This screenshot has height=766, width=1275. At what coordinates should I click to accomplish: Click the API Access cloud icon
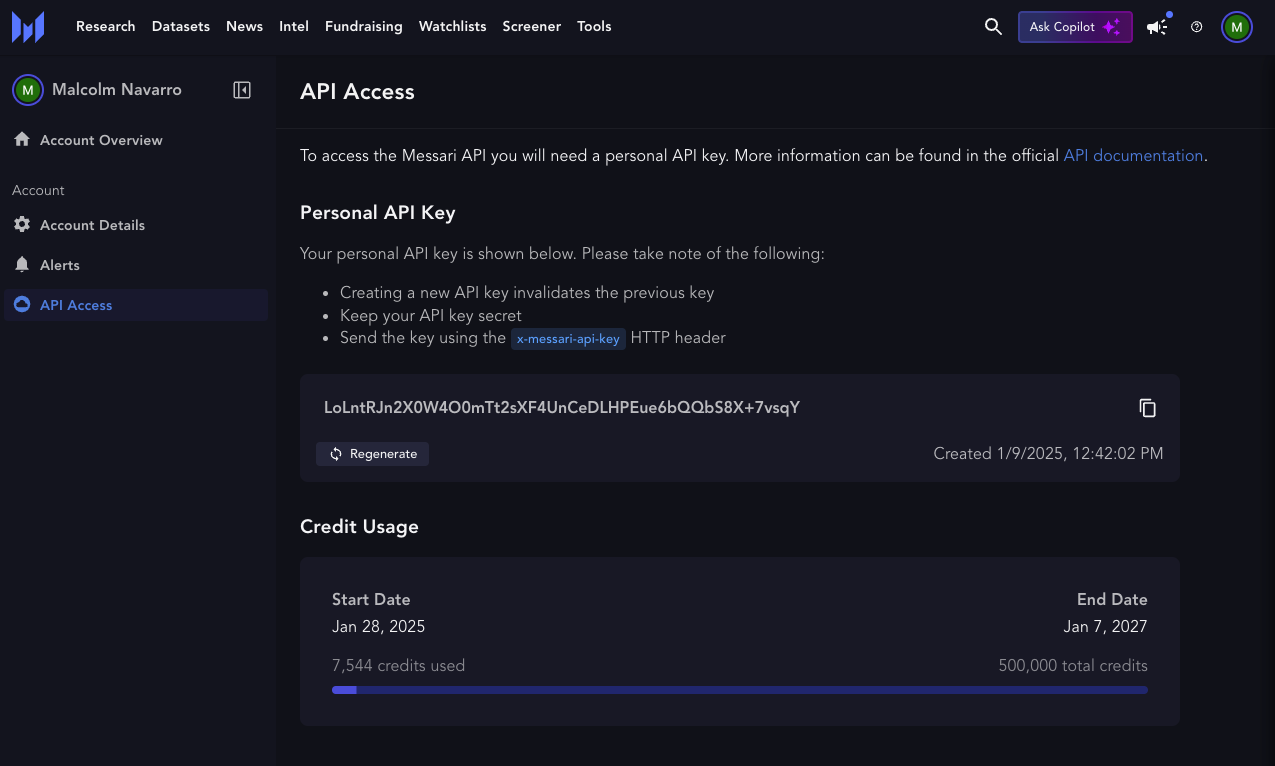(x=22, y=304)
